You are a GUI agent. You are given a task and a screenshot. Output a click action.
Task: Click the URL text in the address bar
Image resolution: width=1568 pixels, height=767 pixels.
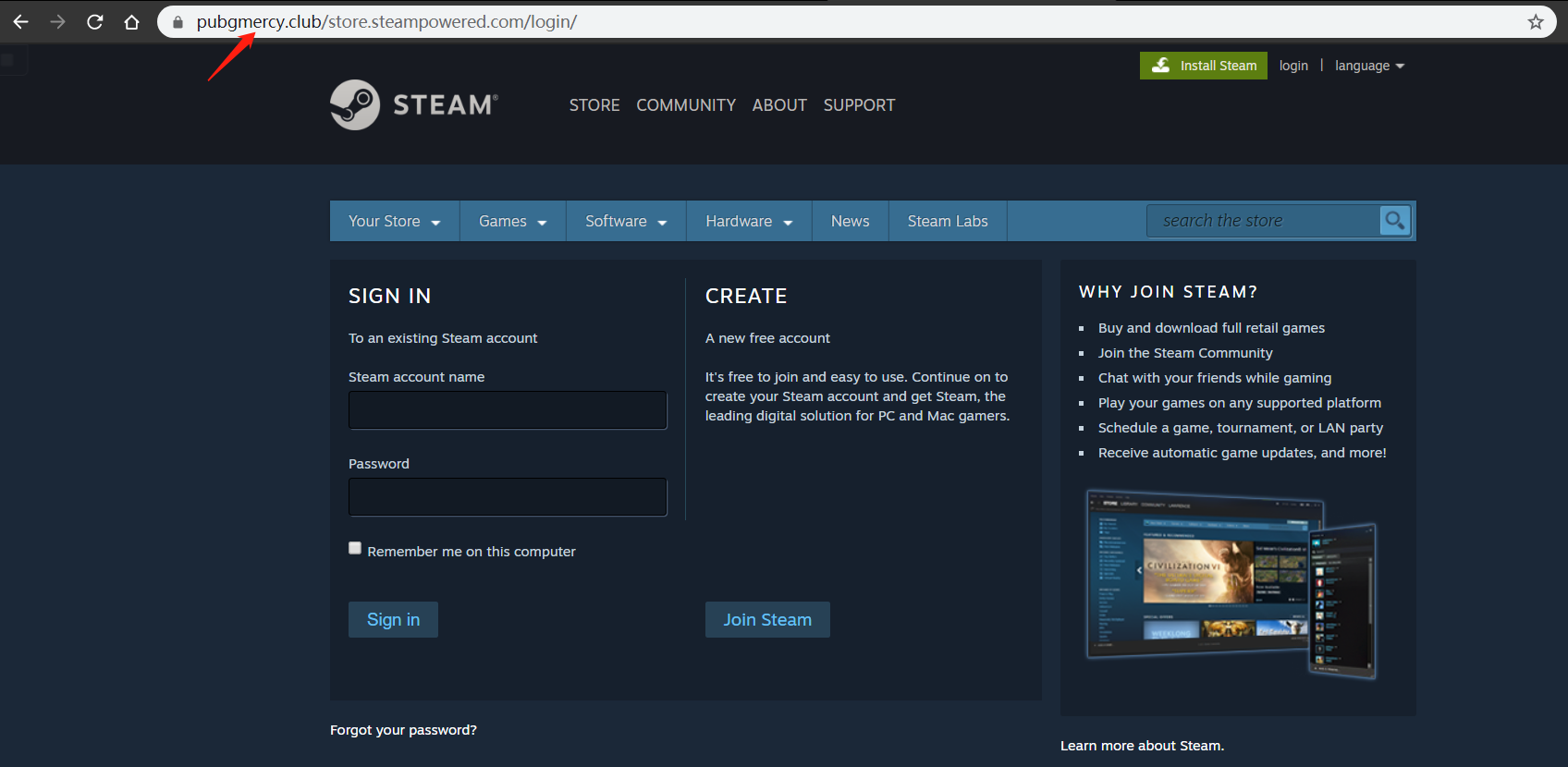pos(386,21)
